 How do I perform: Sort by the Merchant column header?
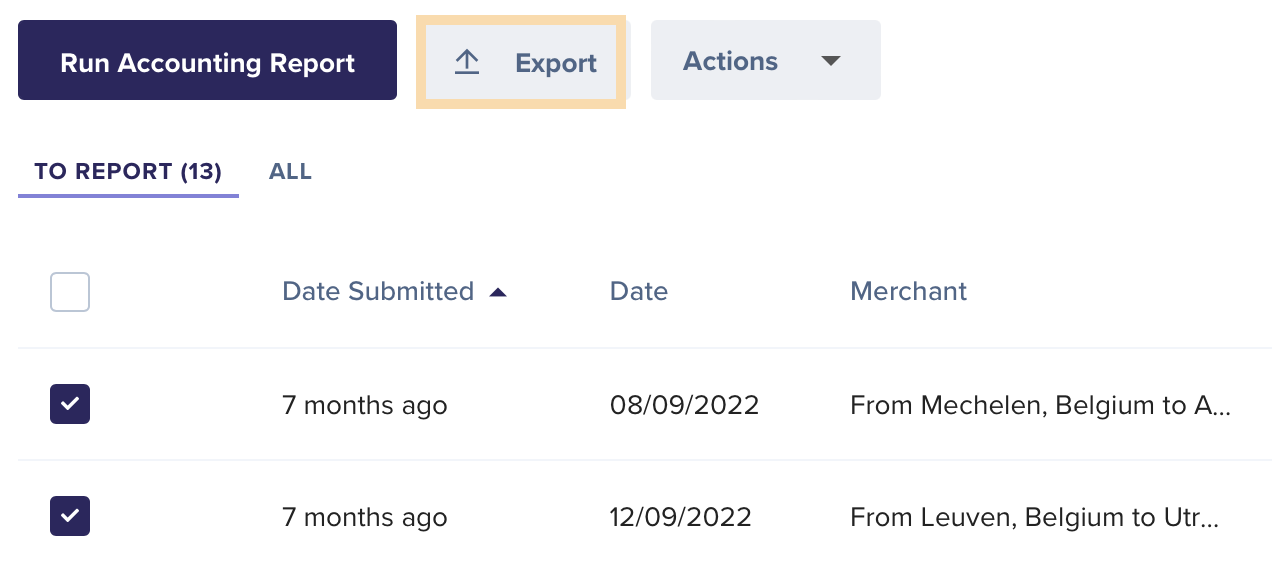[908, 291]
